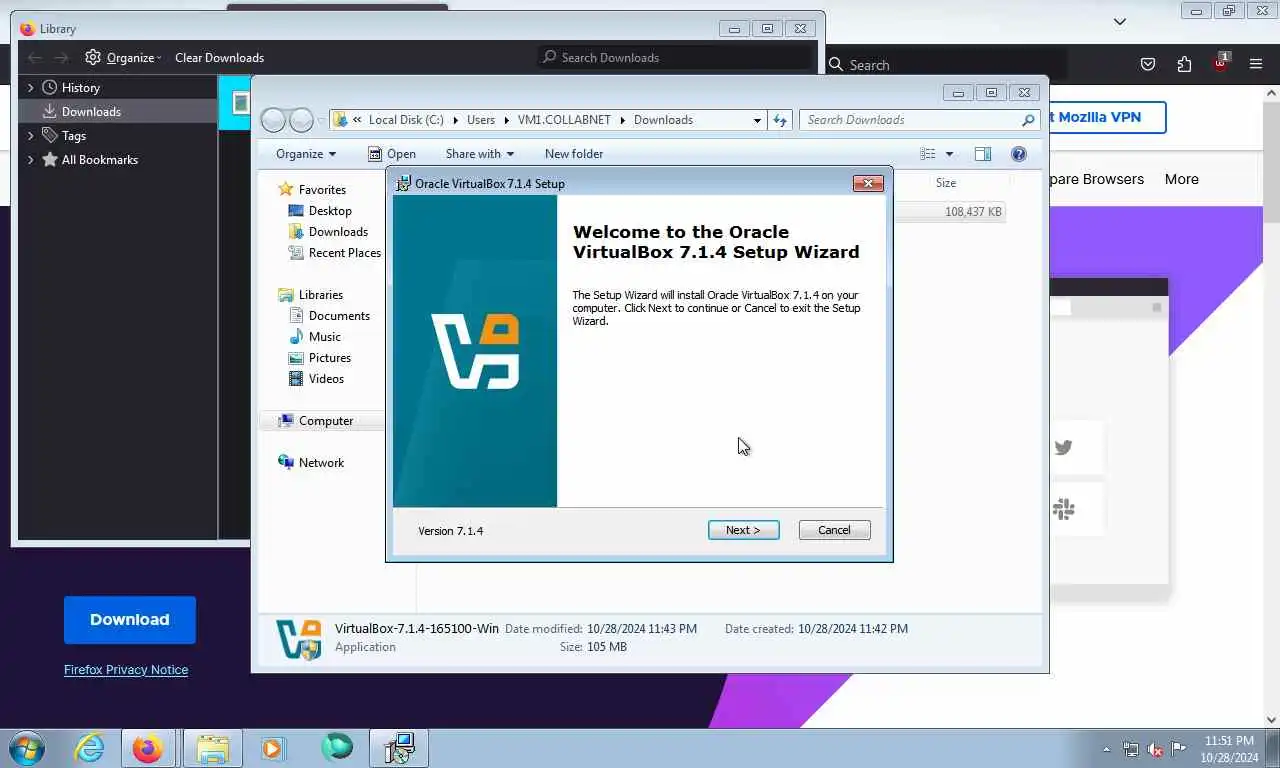Click Library back arrow
This screenshot has height=768, width=1280.
click(35, 57)
